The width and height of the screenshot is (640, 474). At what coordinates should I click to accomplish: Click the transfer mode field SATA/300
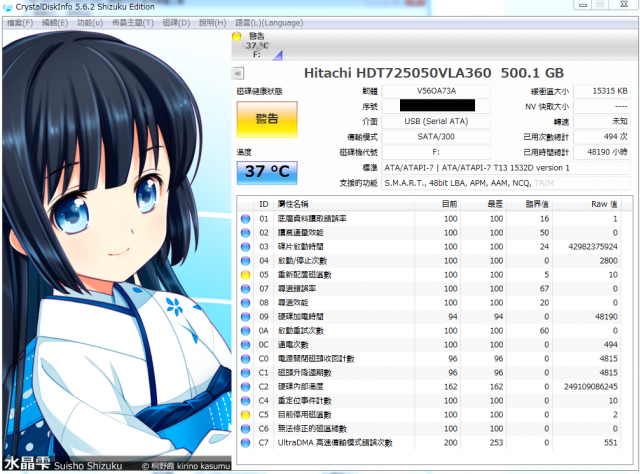click(436, 137)
